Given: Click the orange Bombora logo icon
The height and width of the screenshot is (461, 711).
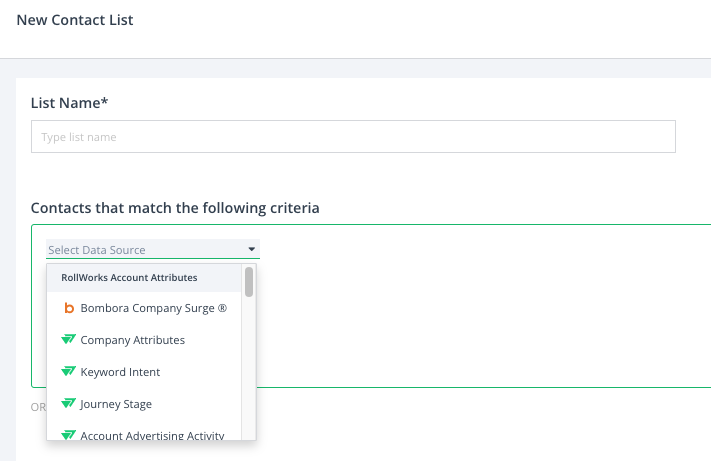Looking at the screenshot, I should click(69, 308).
